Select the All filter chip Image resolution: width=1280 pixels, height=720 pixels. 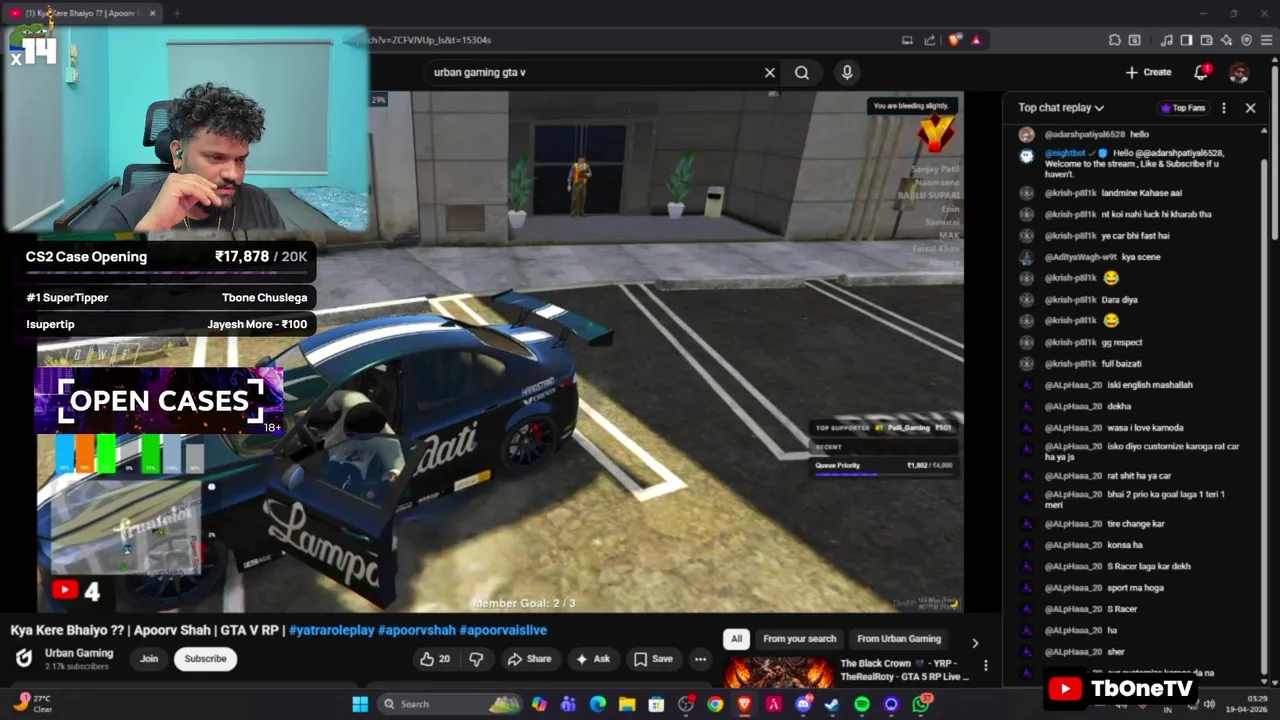[737, 639]
